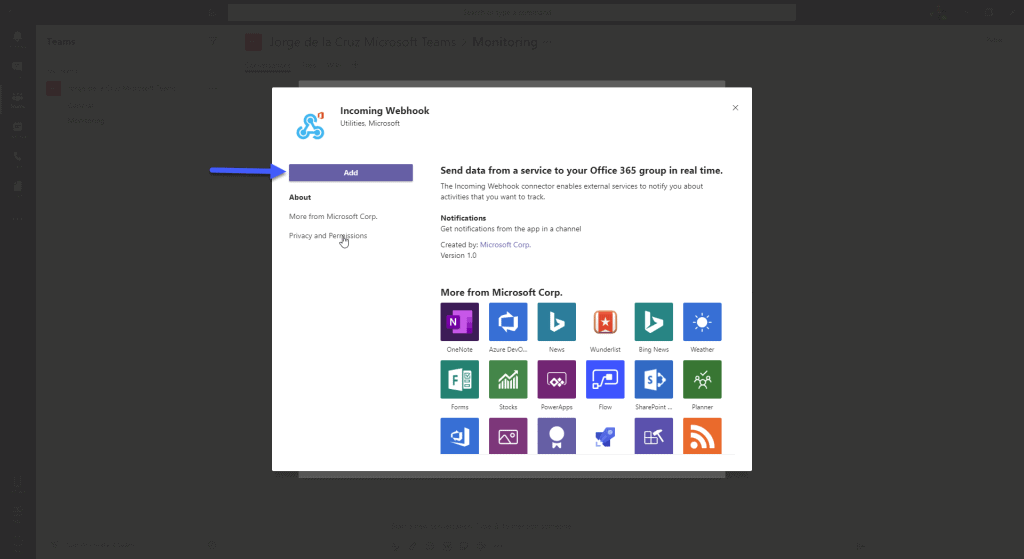Open the orange RSS feed tile
1024x559 pixels.
pos(702,436)
